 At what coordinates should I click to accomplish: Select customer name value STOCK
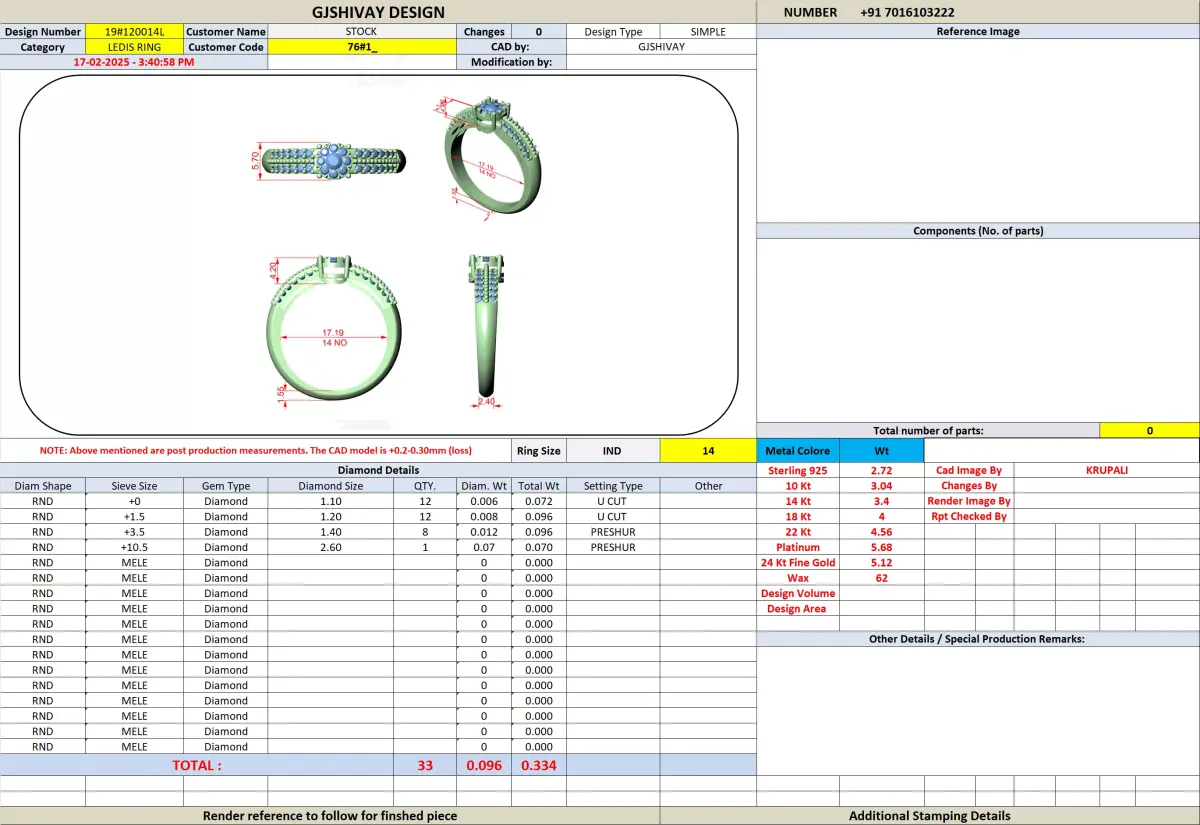point(362,31)
